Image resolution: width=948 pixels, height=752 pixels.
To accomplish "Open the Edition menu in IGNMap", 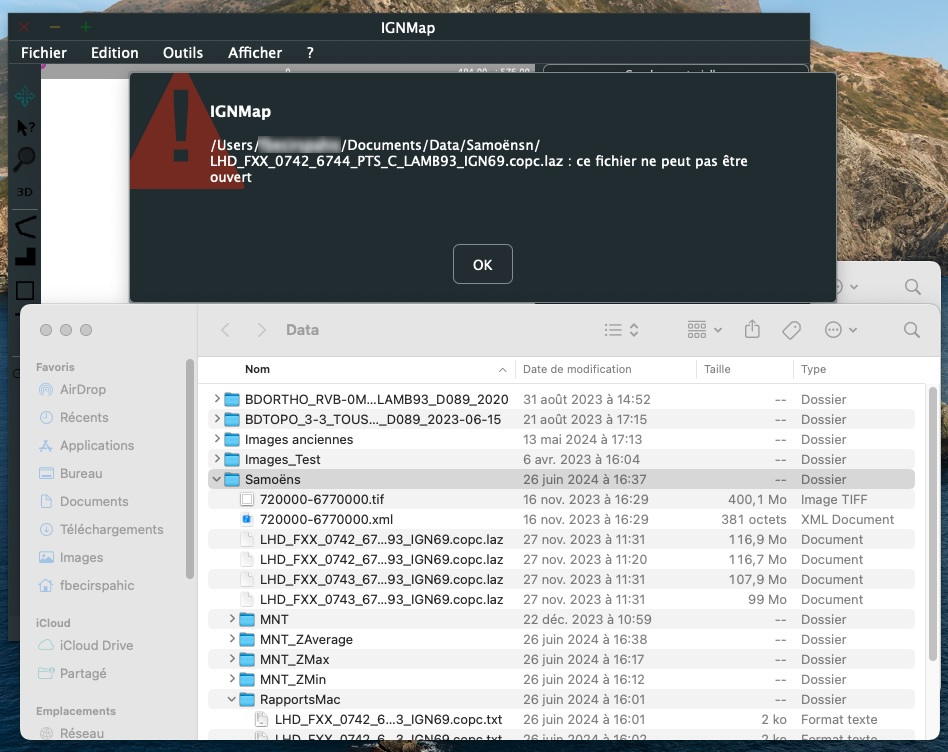I will 115,53.
